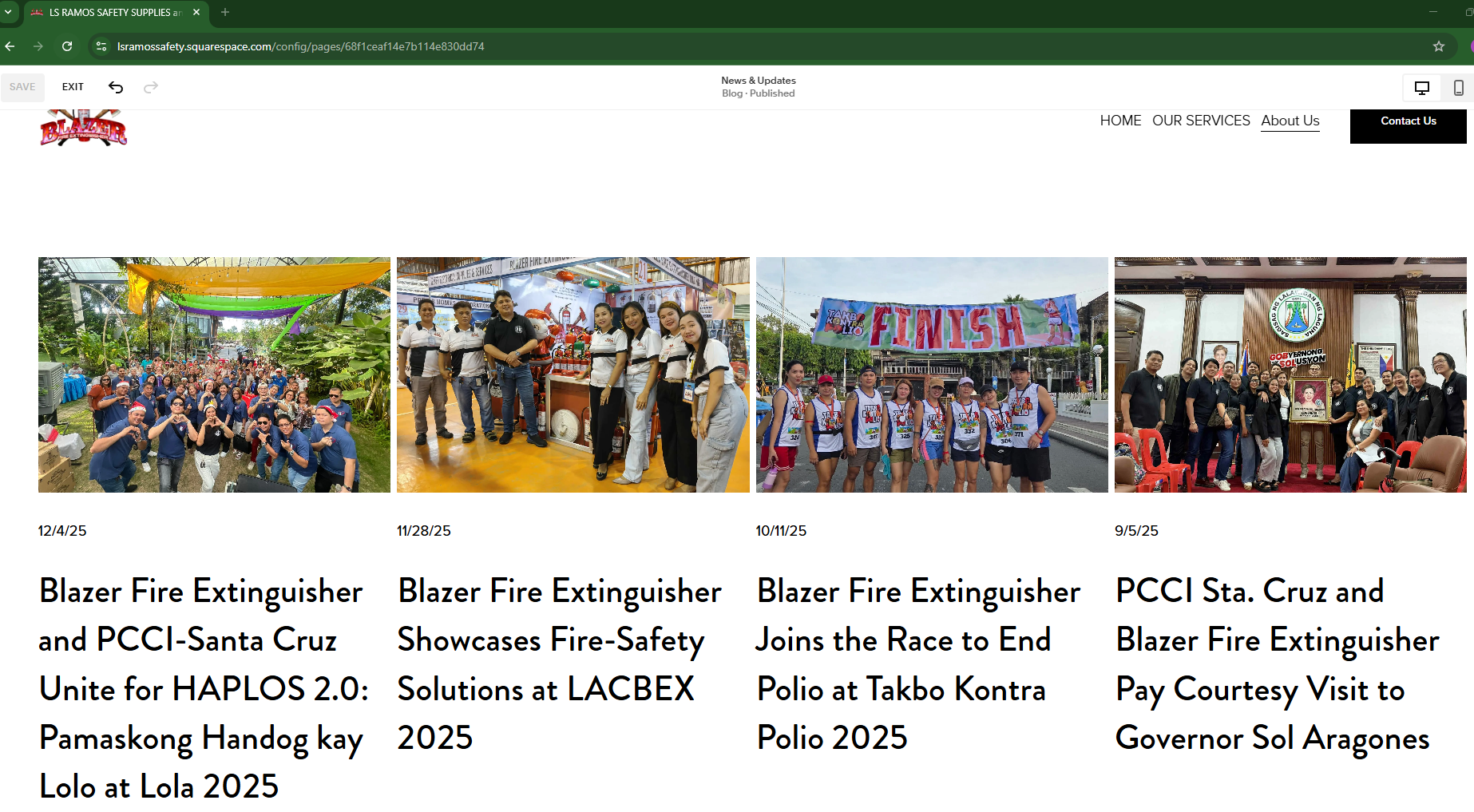Open the OUR SERVICES navigation link
Screen dimensions: 1474x812
(1201, 121)
